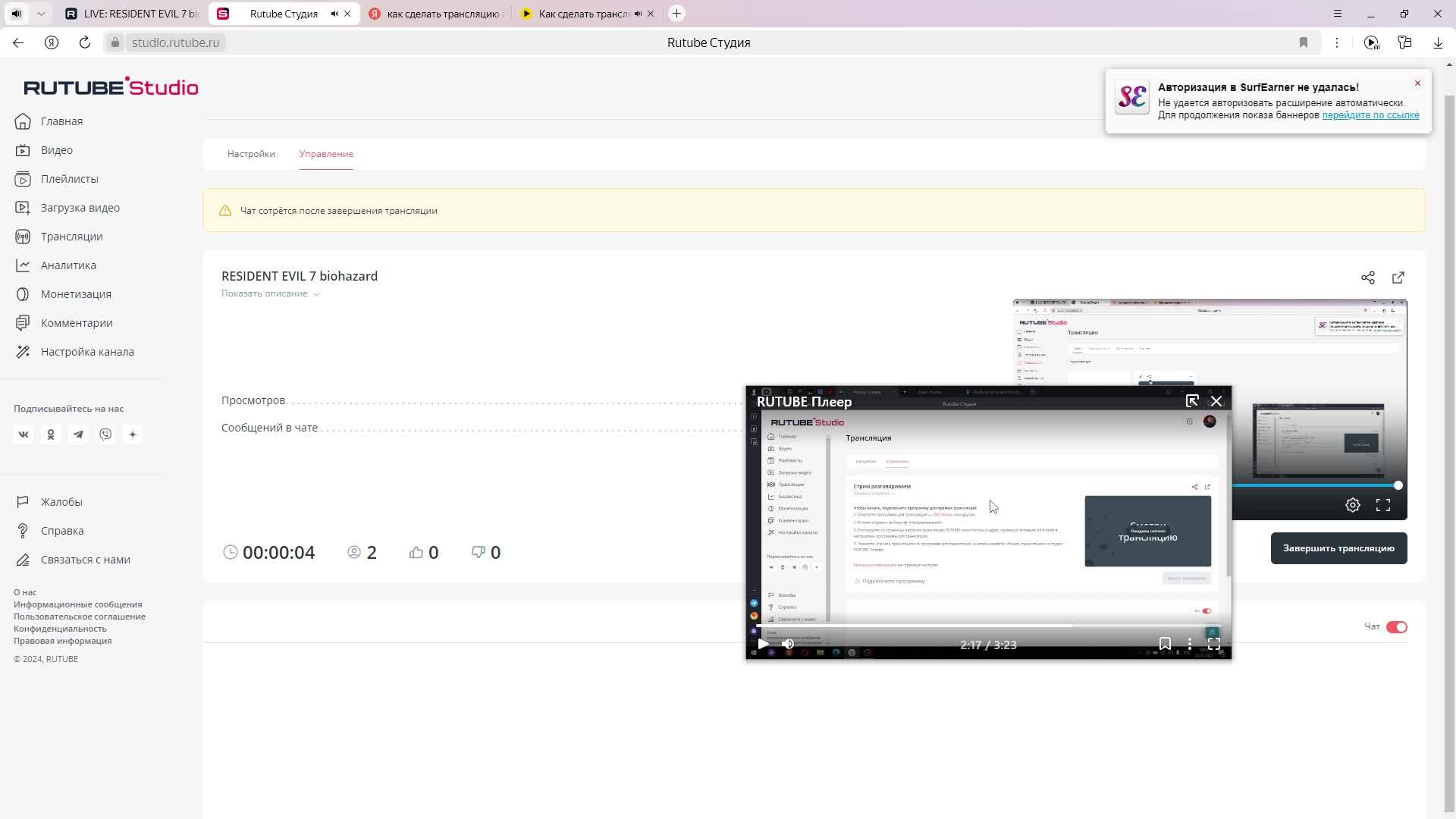Open Загрузка видео page
This screenshot has height=819, width=1456.
(67, 208)
